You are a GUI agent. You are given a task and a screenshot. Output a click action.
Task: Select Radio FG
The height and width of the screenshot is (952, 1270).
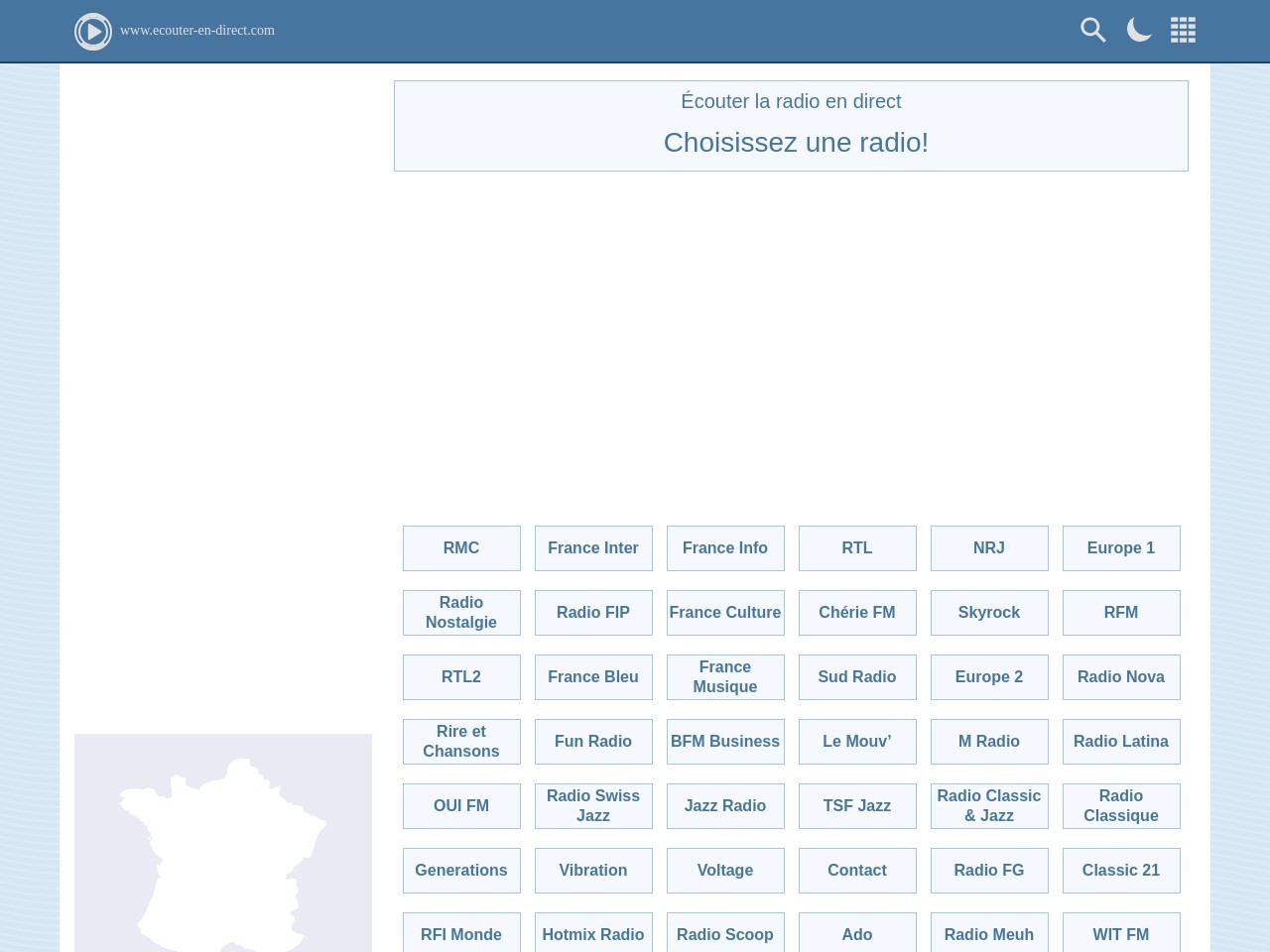point(989,871)
